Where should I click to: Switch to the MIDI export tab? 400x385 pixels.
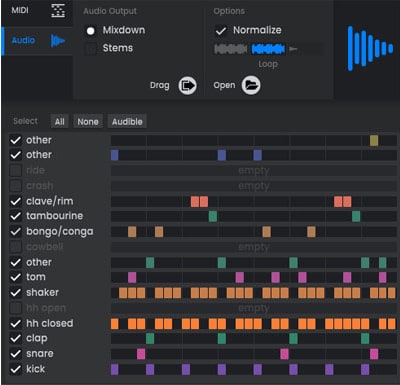point(37,12)
